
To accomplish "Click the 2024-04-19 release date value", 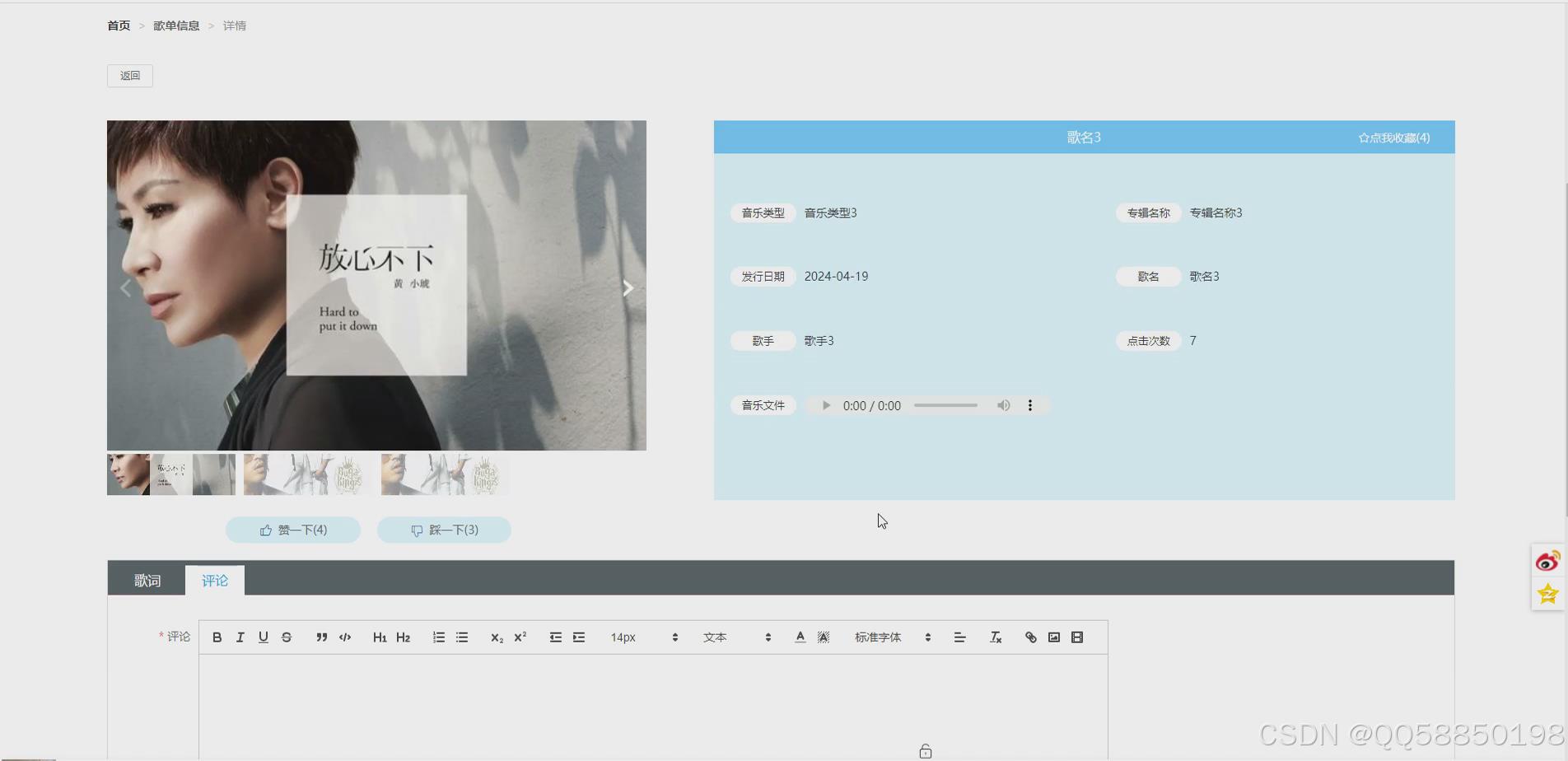I will click(836, 277).
